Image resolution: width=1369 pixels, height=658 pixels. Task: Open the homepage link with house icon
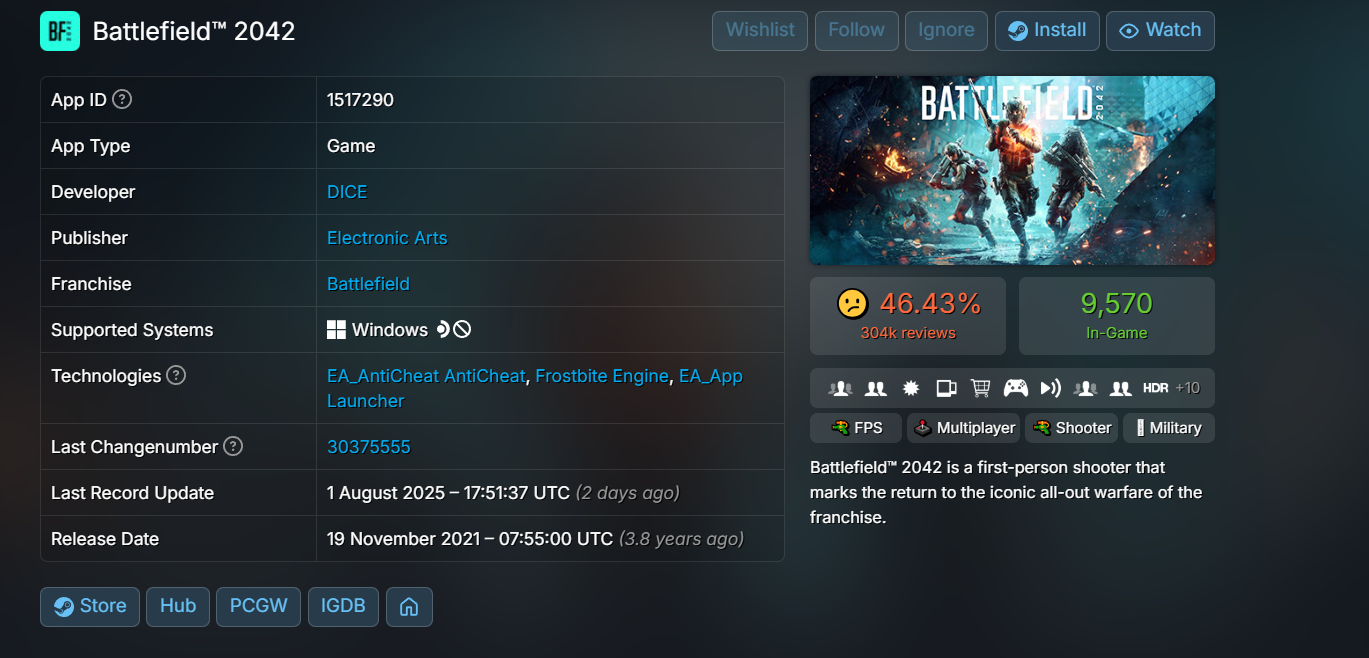[x=409, y=607]
